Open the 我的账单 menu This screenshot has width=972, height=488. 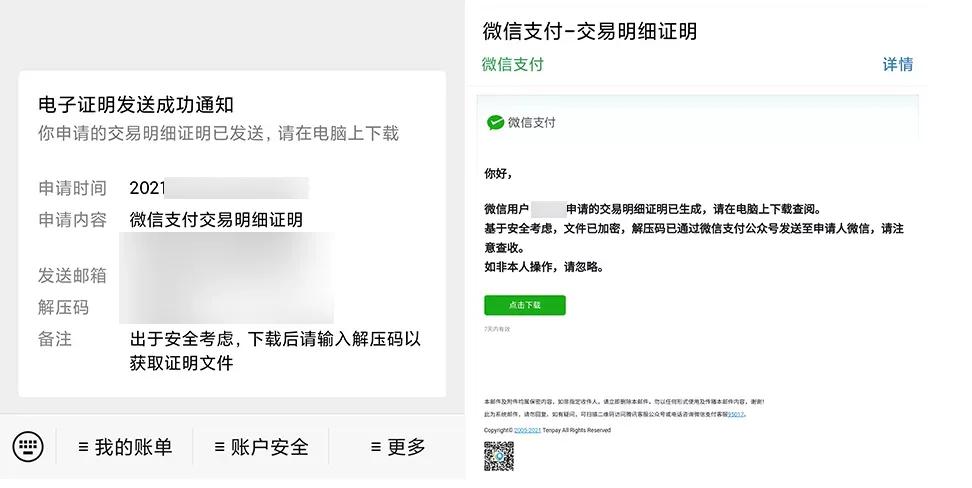click(125, 446)
